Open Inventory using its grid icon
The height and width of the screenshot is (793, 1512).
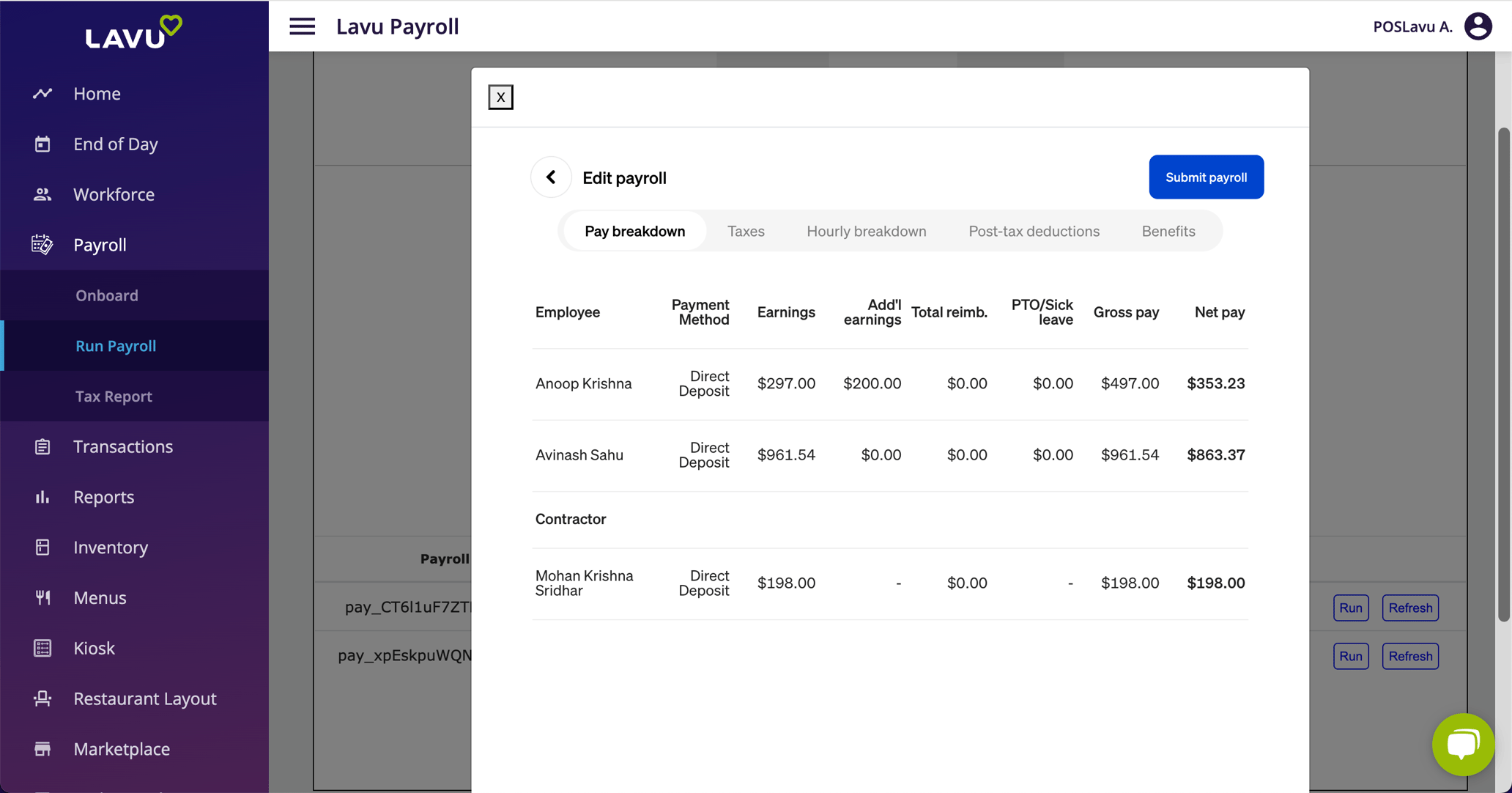pos(42,547)
